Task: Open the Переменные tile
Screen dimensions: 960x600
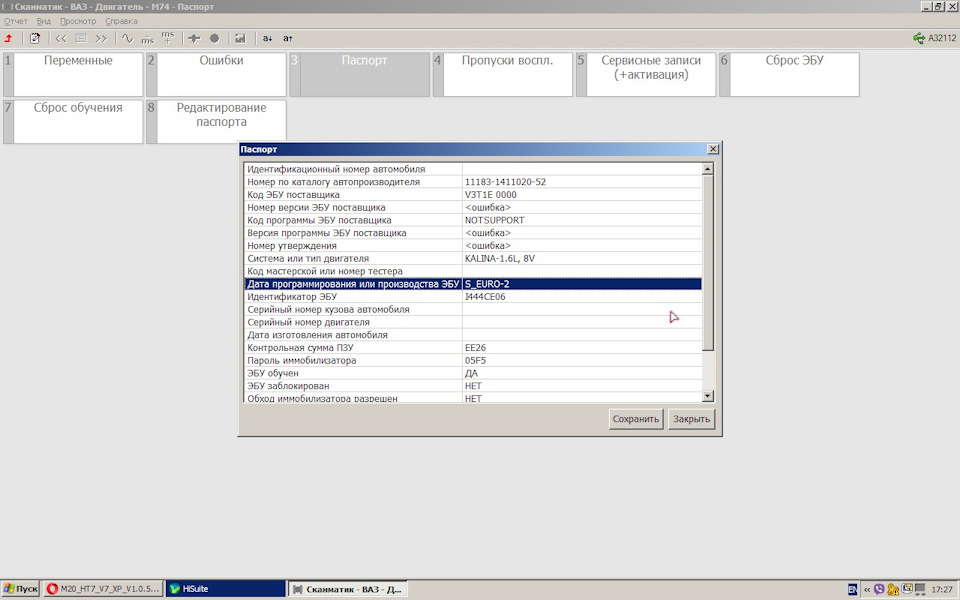Action: point(73,74)
